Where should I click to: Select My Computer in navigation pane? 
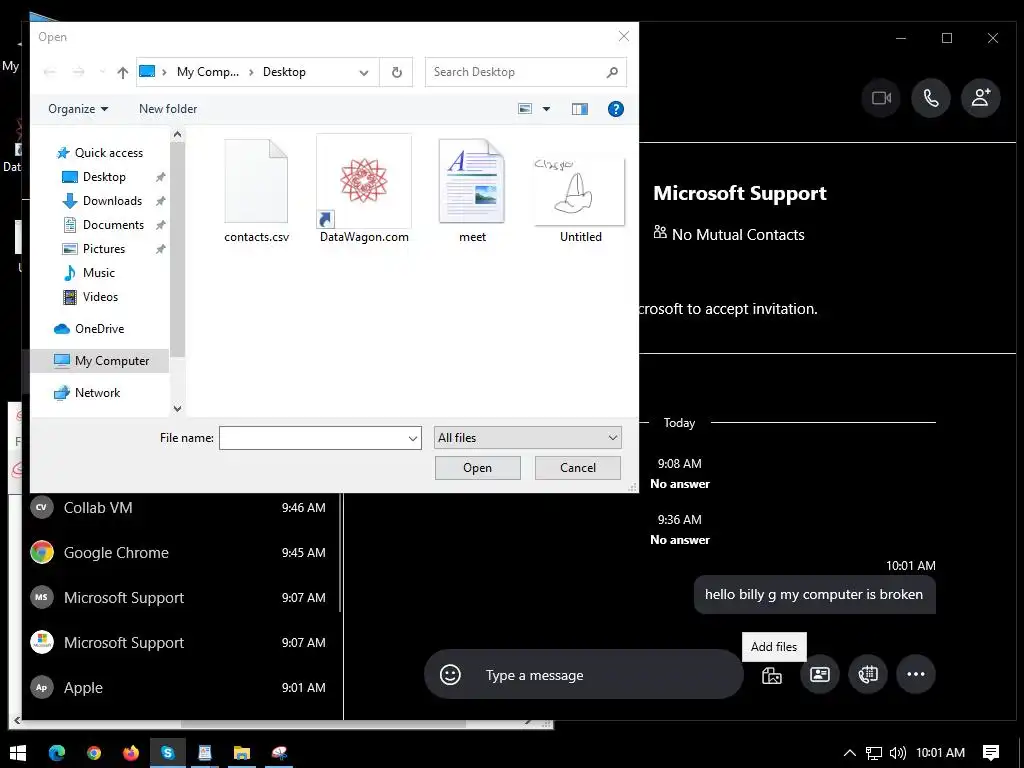click(x=100, y=360)
